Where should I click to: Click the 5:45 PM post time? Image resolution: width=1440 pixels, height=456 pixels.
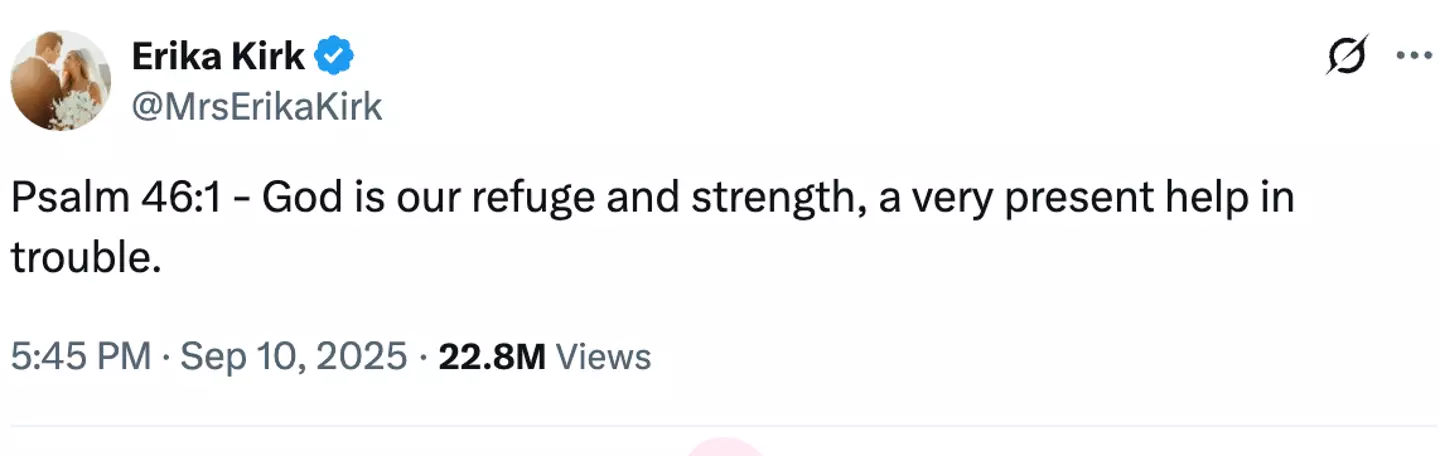pyautogui.click(x=81, y=356)
